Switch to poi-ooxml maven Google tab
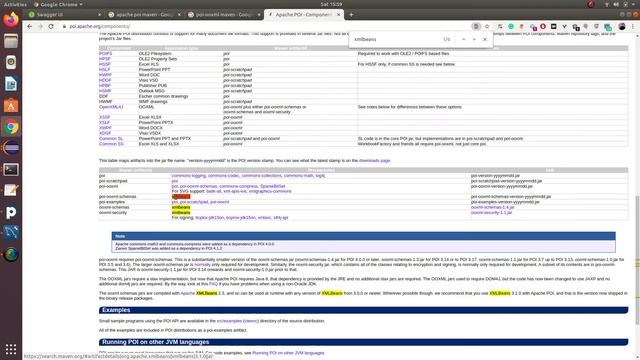The image size is (640, 360). 224,15
